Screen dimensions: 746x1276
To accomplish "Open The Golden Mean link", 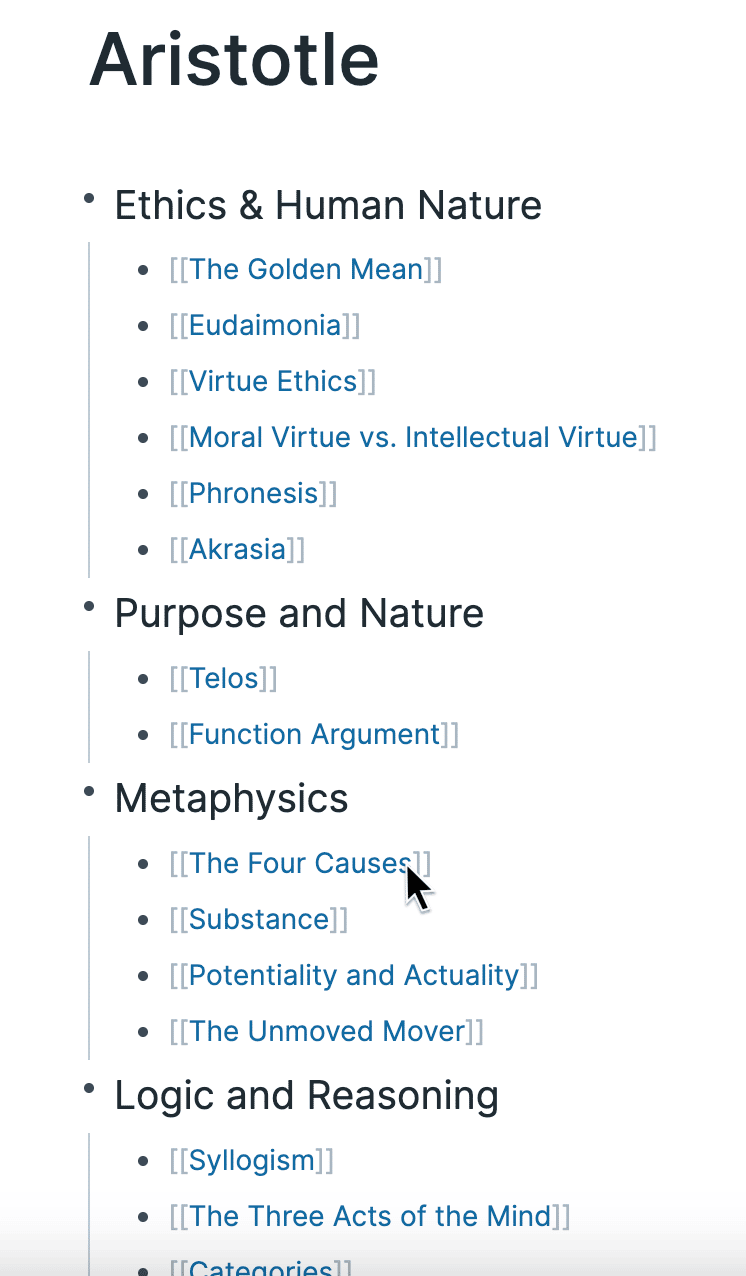I will pos(306,269).
